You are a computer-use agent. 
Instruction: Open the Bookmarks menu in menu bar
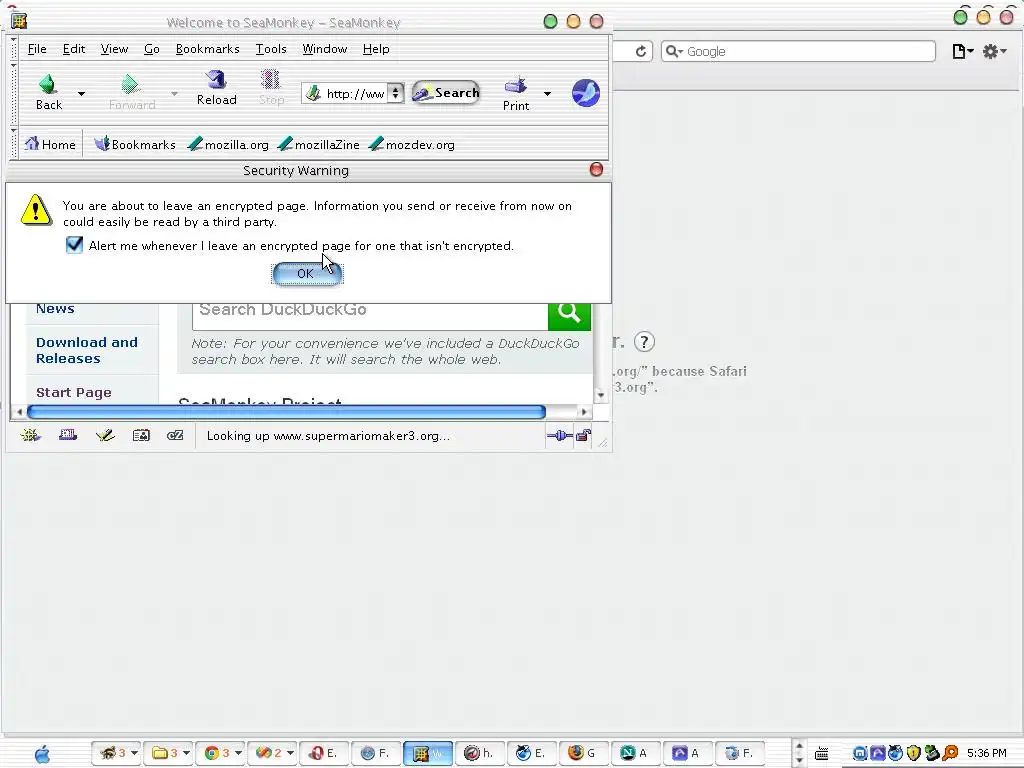tap(208, 49)
